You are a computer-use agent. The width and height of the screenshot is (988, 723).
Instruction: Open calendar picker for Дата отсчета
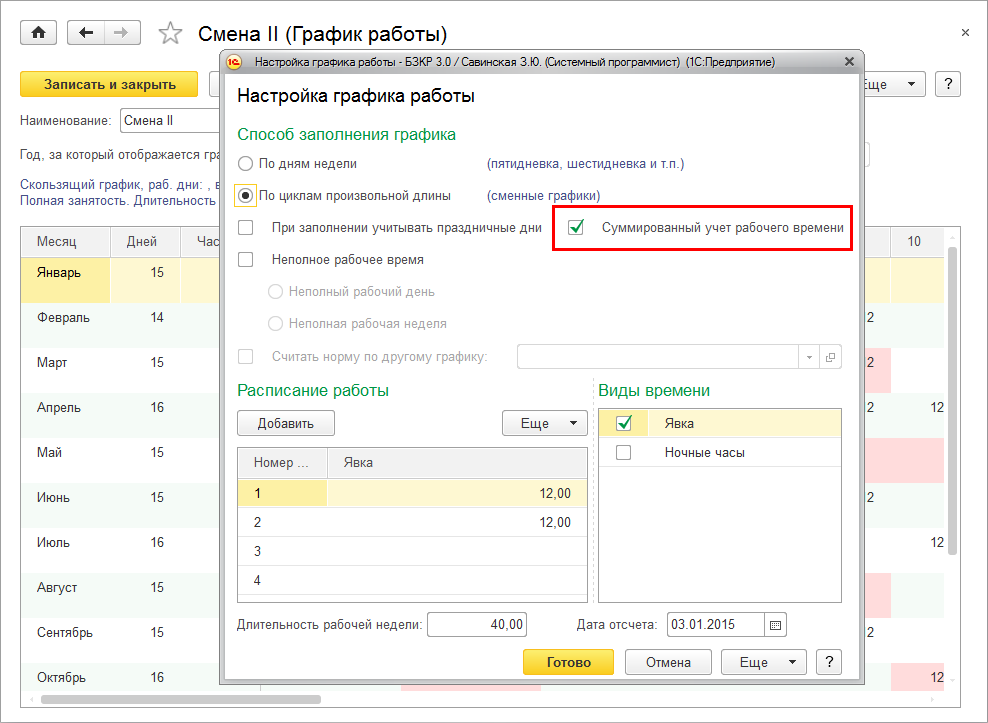point(777,625)
